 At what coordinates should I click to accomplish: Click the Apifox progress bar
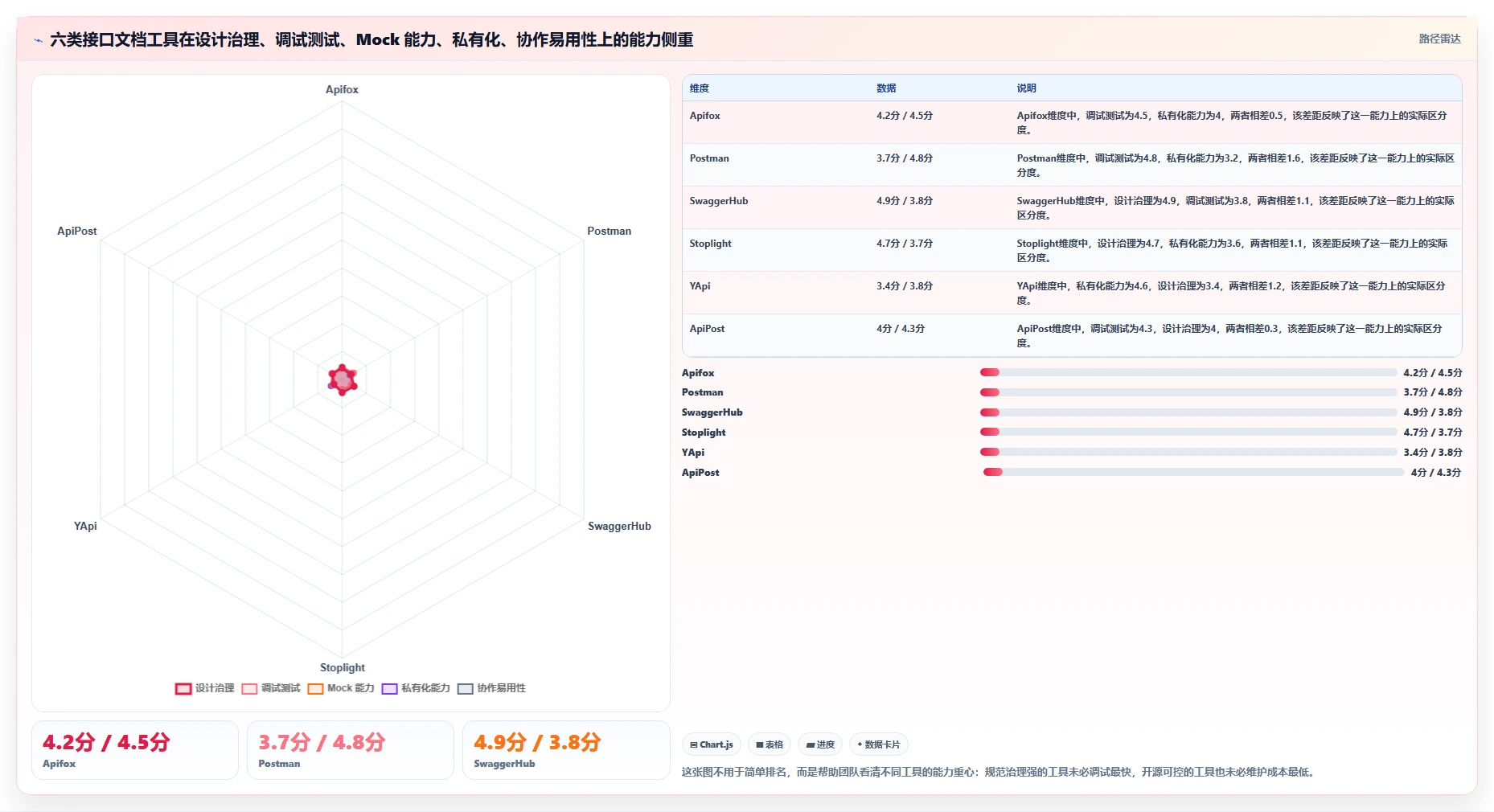(x=1188, y=372)
